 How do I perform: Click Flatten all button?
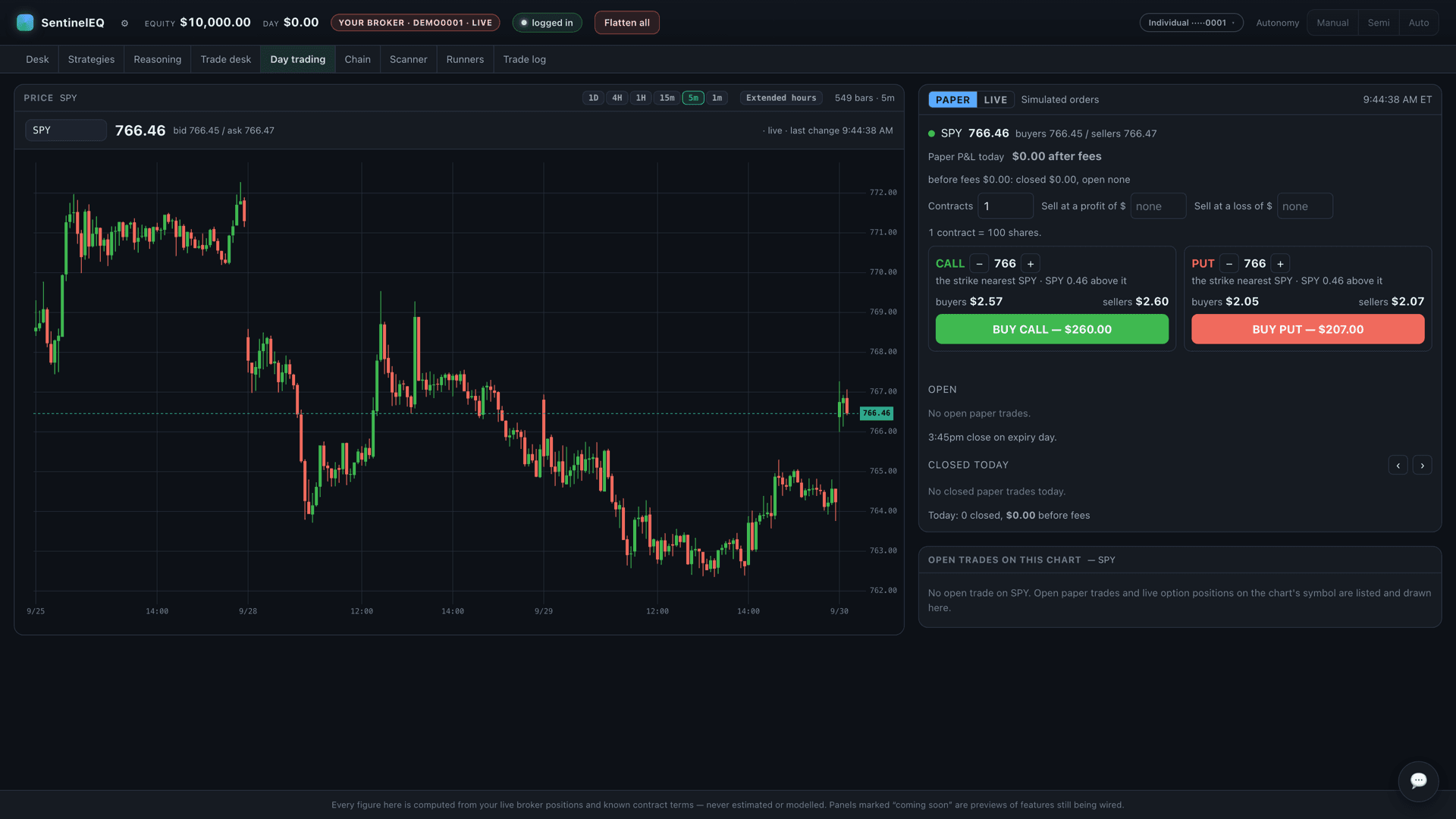[626, 23]
